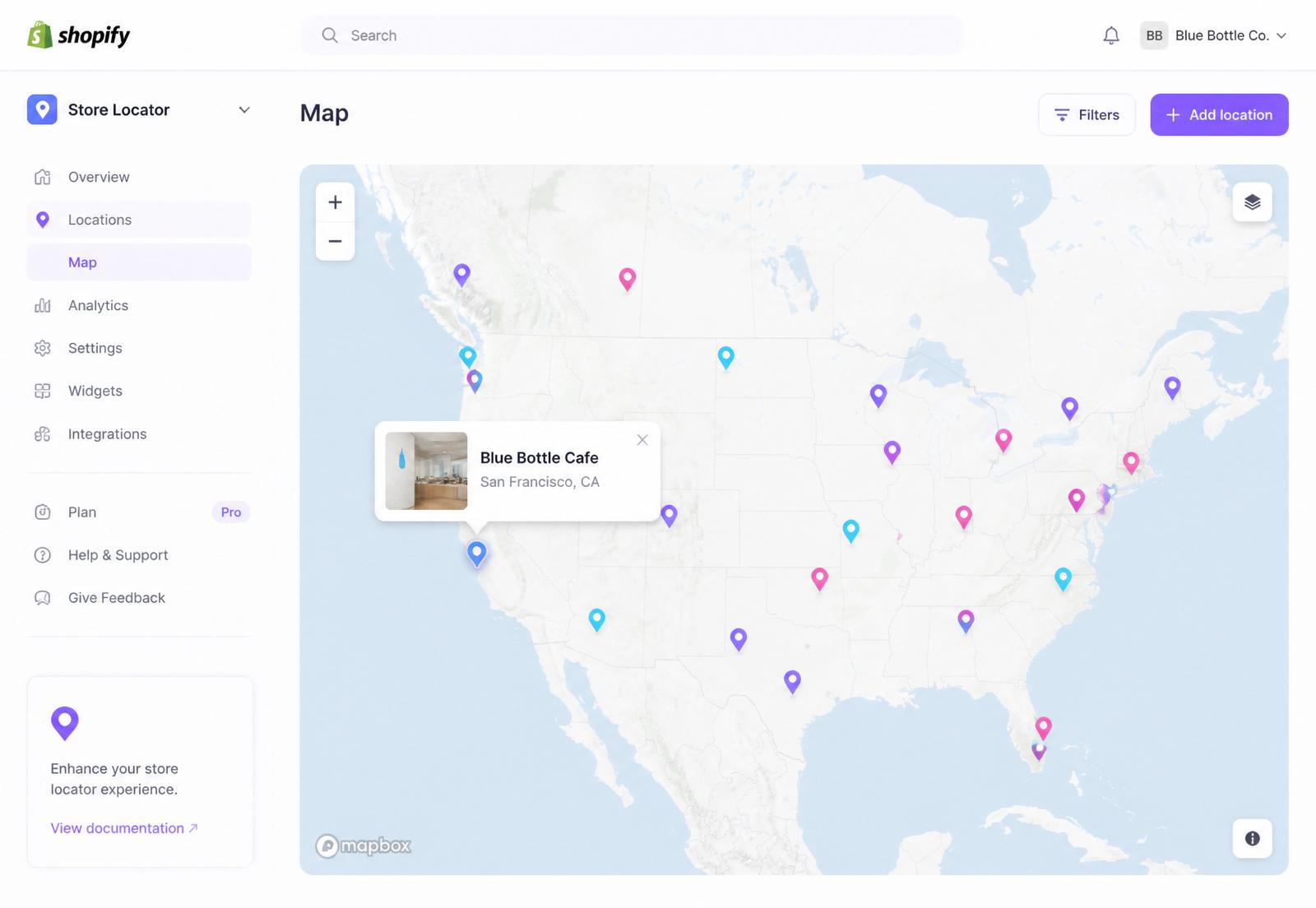The height and width of the screenshot is (908, 1316).
Task: Click the purple pin in Minnesota
Action: 878,396
